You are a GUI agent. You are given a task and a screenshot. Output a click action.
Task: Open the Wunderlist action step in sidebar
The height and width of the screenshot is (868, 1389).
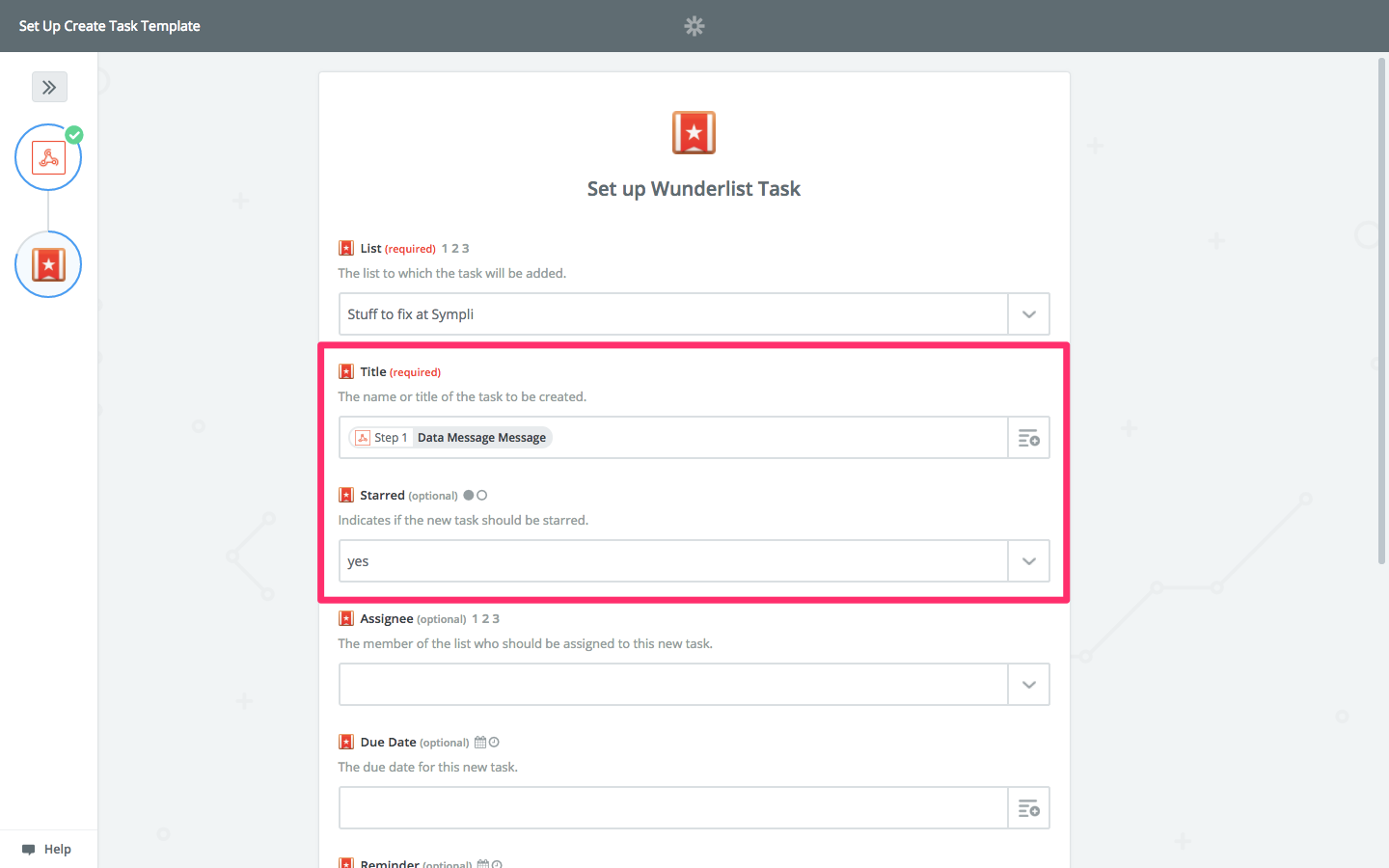point(48,264)
